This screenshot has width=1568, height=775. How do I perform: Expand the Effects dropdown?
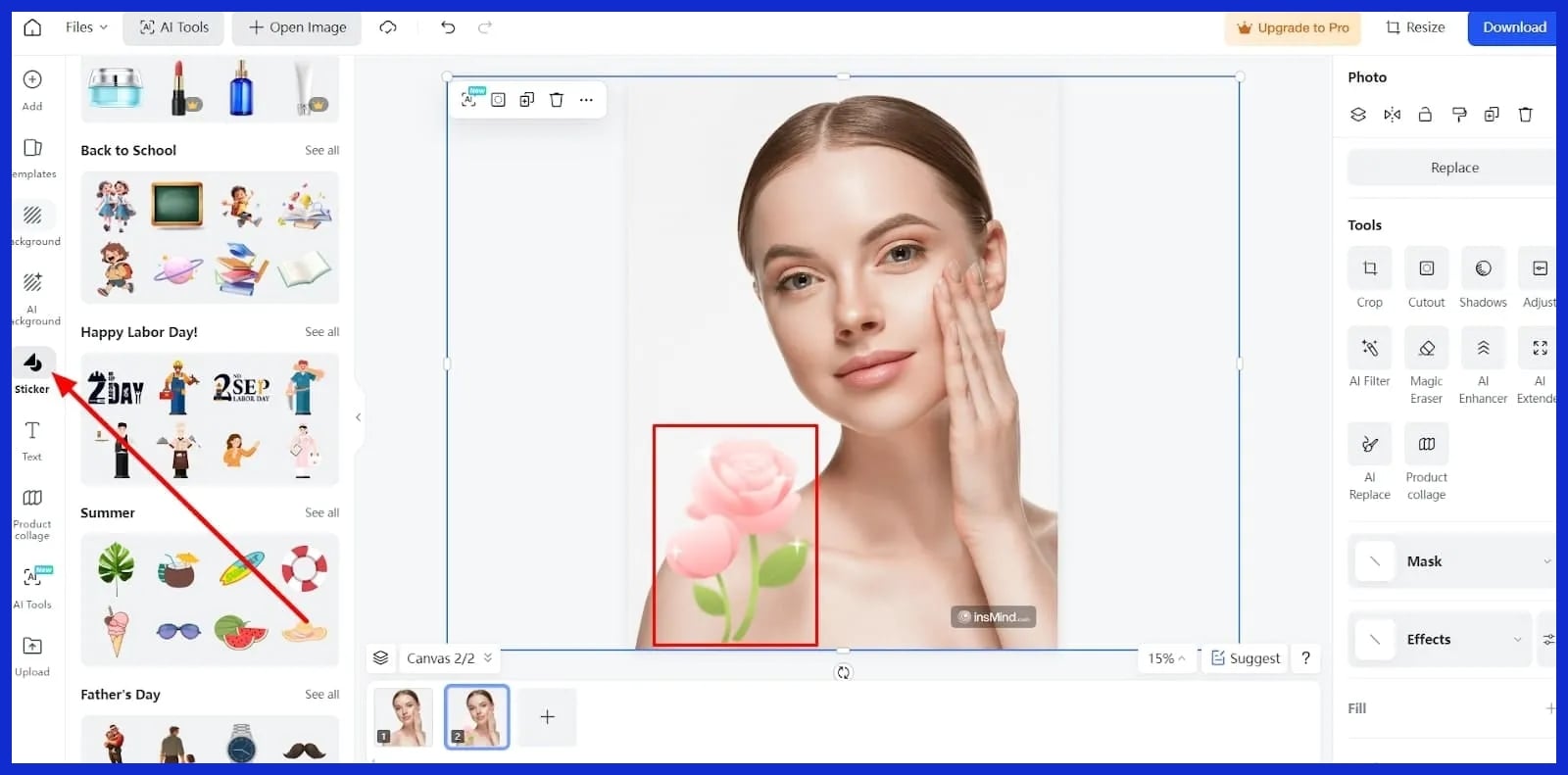tap(1517, 640)
